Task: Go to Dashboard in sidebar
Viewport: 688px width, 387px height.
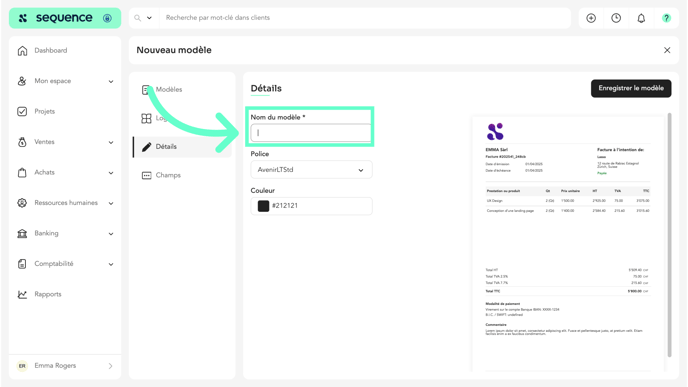Action: coord(51,50)
